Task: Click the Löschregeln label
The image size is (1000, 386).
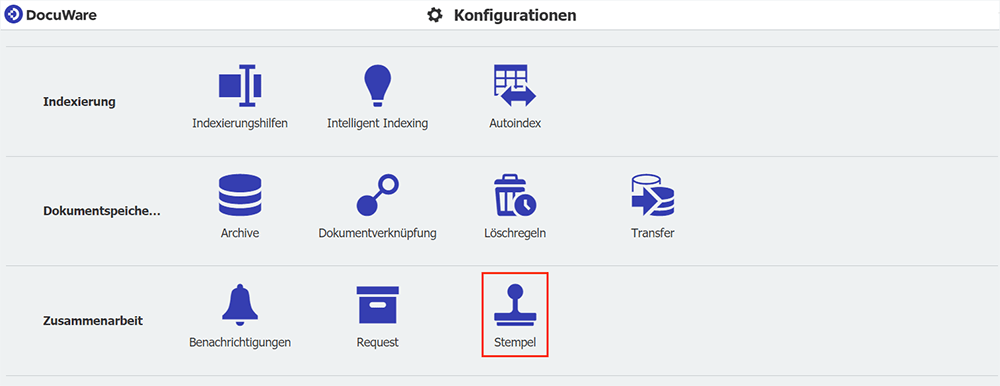Action: pyautogui.click(x=515, y=233)
